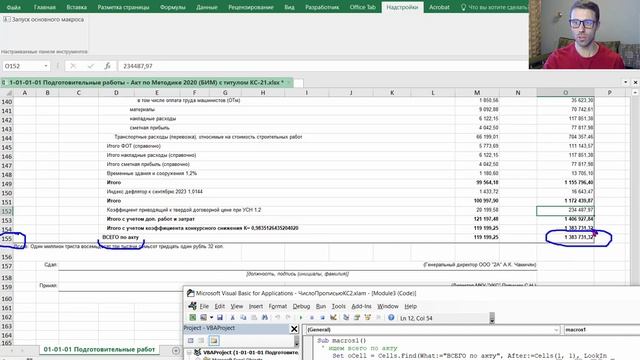Click cell with text ВСЕГО по акту
640x360 pixels.
(x=120, y=237)
